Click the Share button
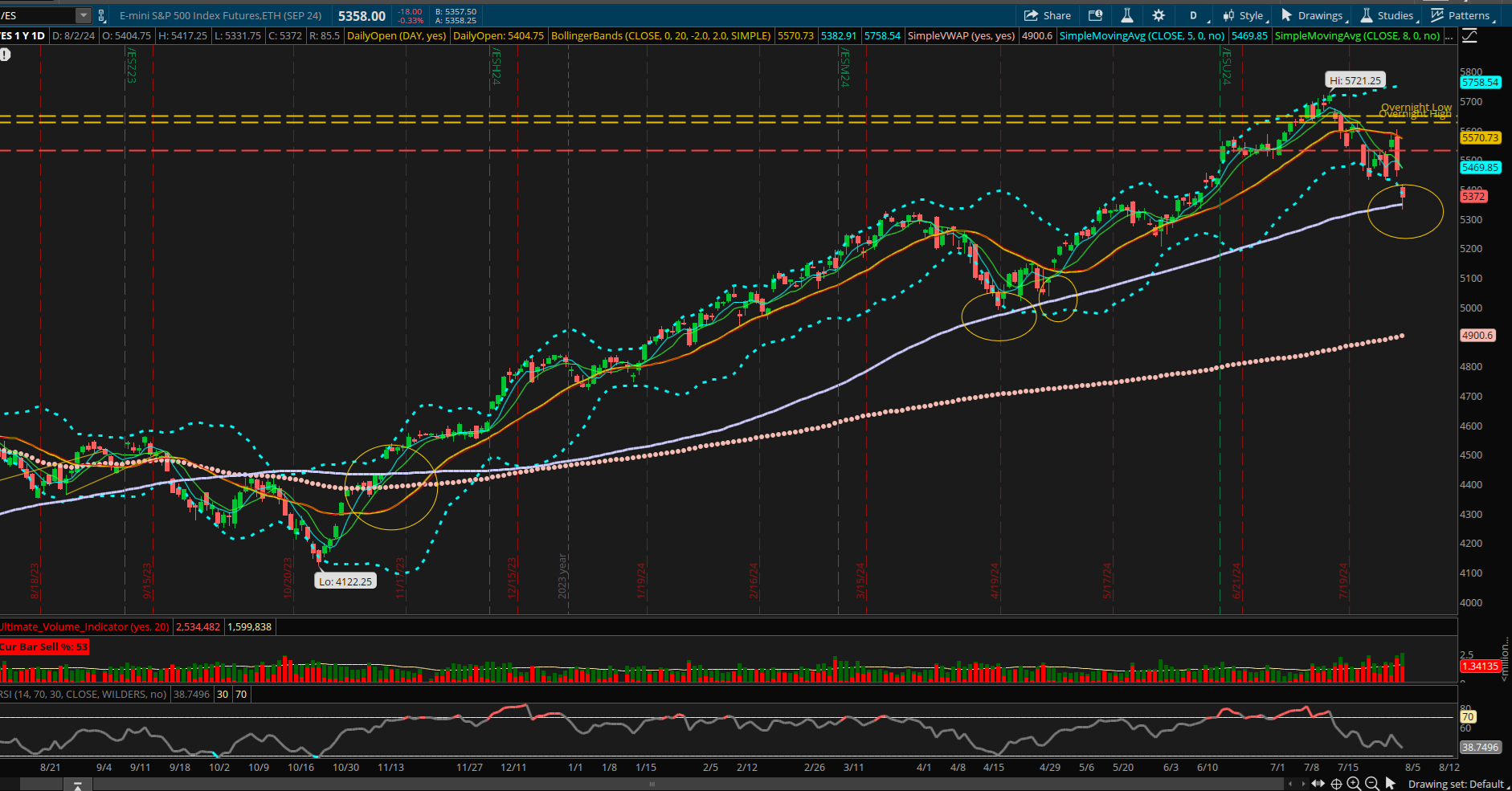This screenshot has width=1512, height=791. 1048,15
